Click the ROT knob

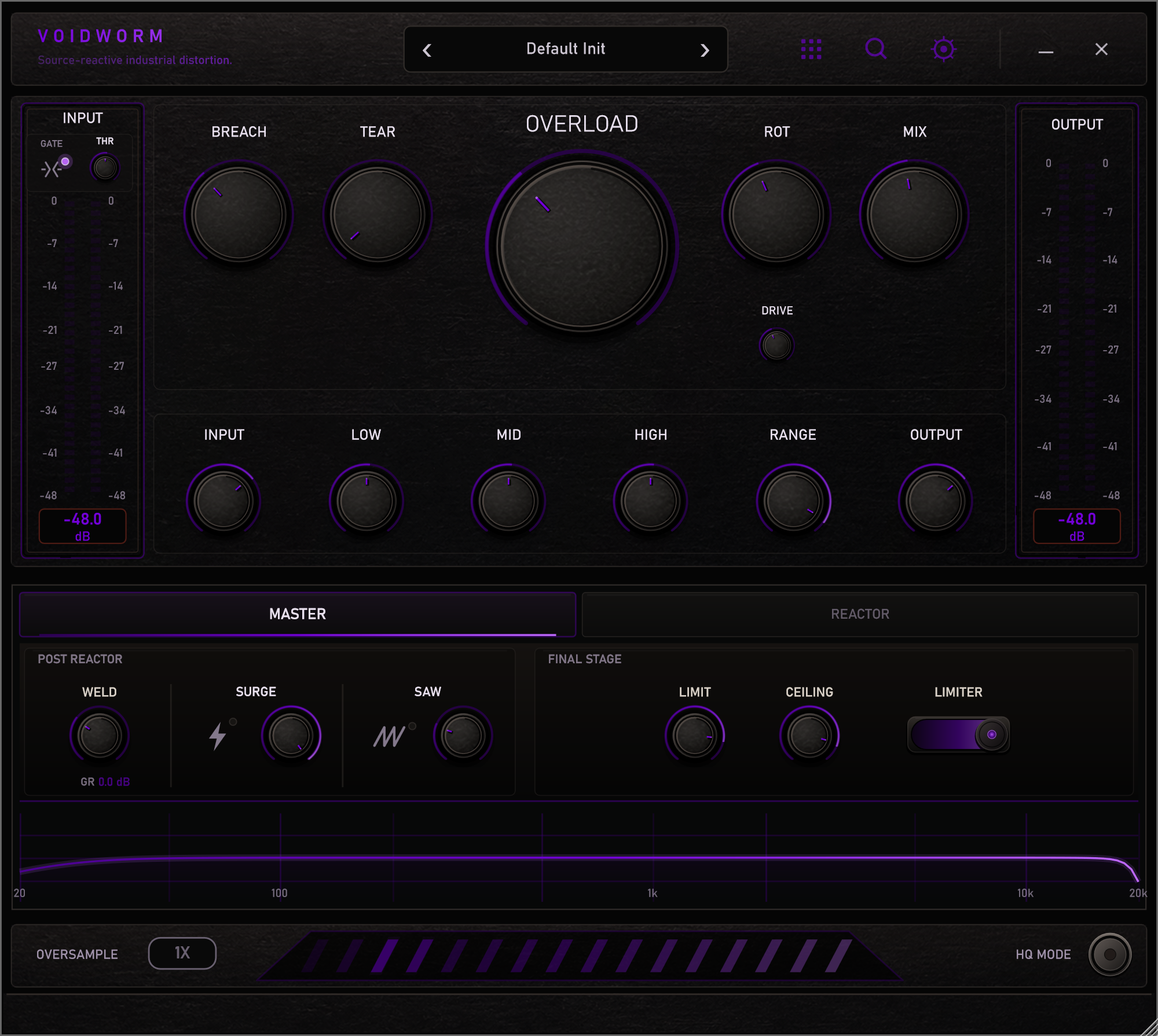(776, 214)
